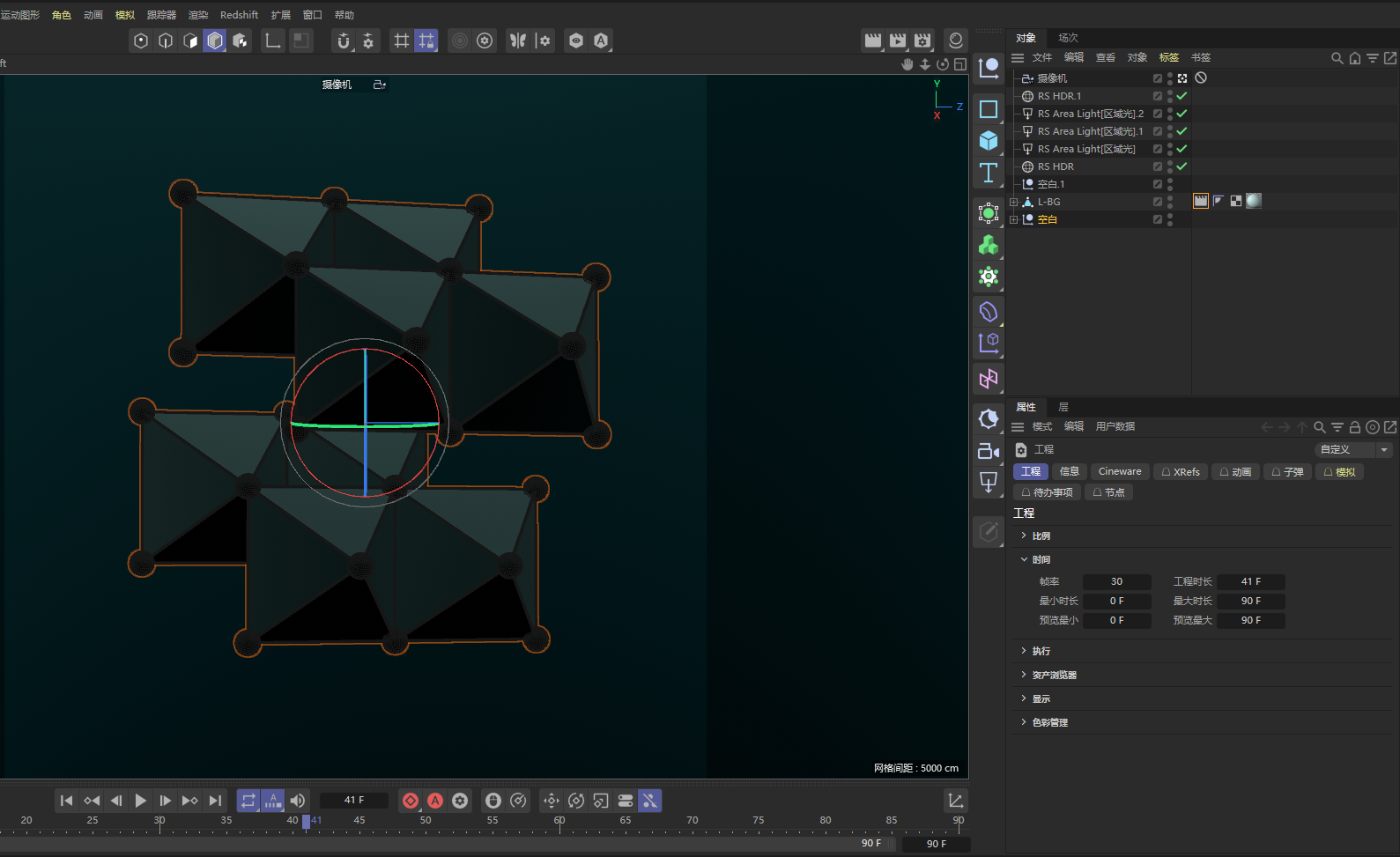Screen dimensions: 1400x857
Task: Click the Camera object icon in side palette
Action: [989, 452]
